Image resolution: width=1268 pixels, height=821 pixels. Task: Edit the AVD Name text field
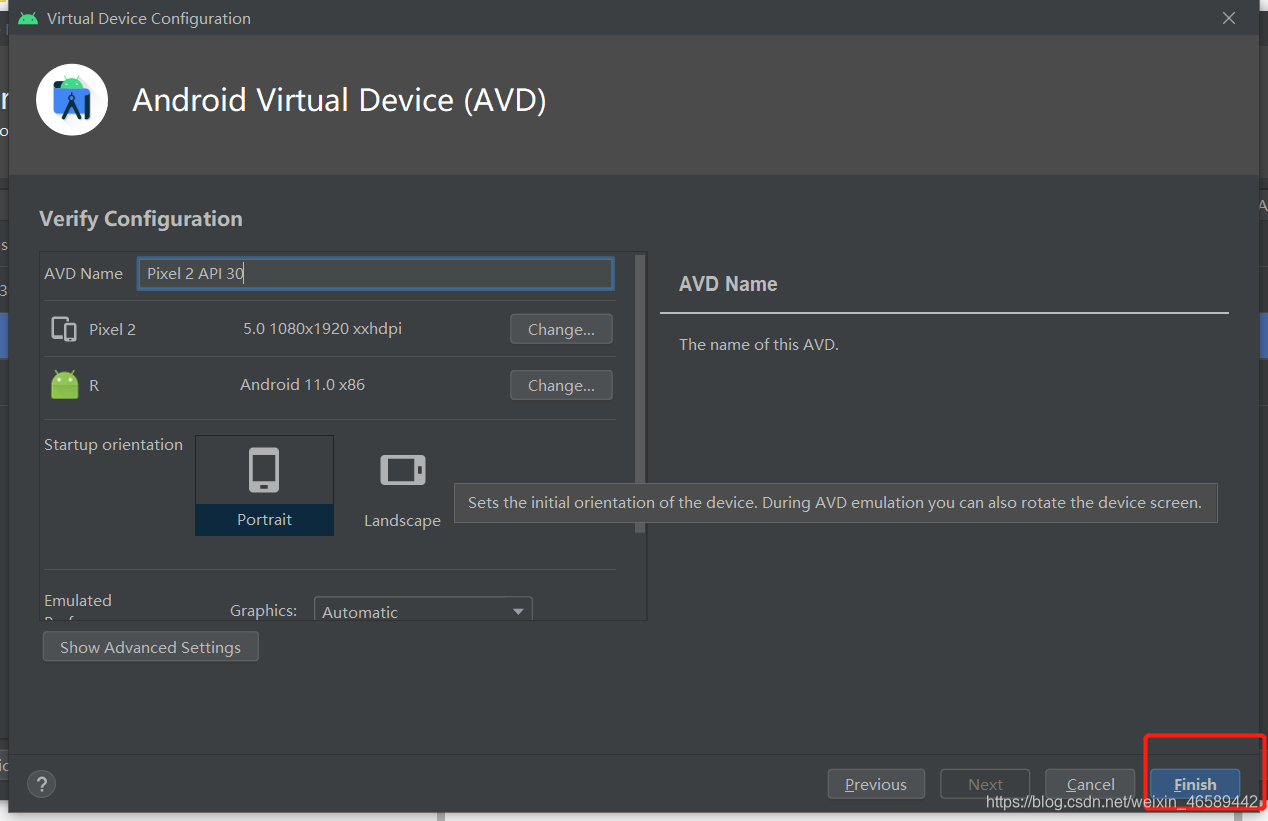coord(375,273)
